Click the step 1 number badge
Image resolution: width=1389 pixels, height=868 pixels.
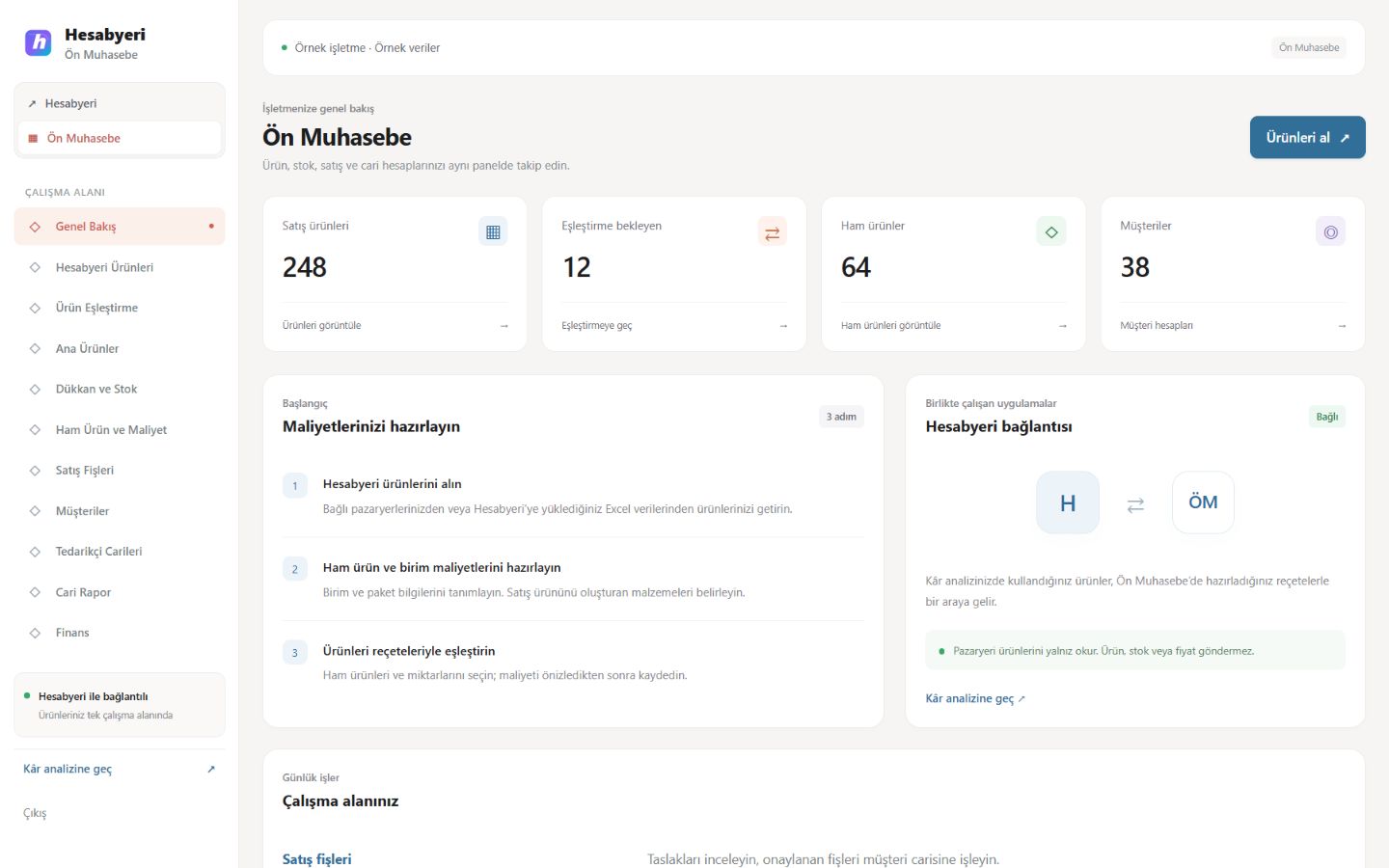295,485
